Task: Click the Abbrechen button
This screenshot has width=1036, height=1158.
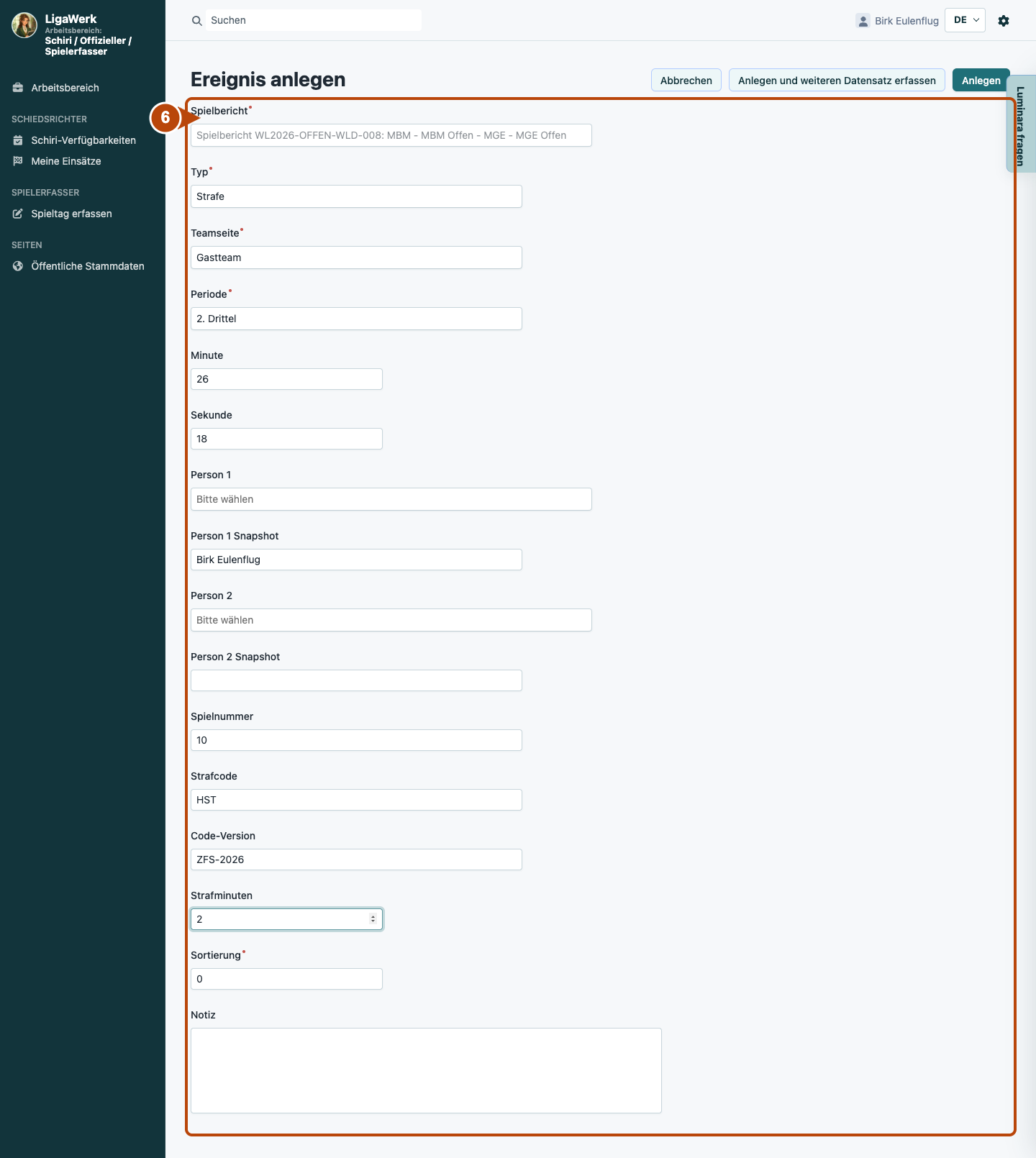Action: pos(686,81)
